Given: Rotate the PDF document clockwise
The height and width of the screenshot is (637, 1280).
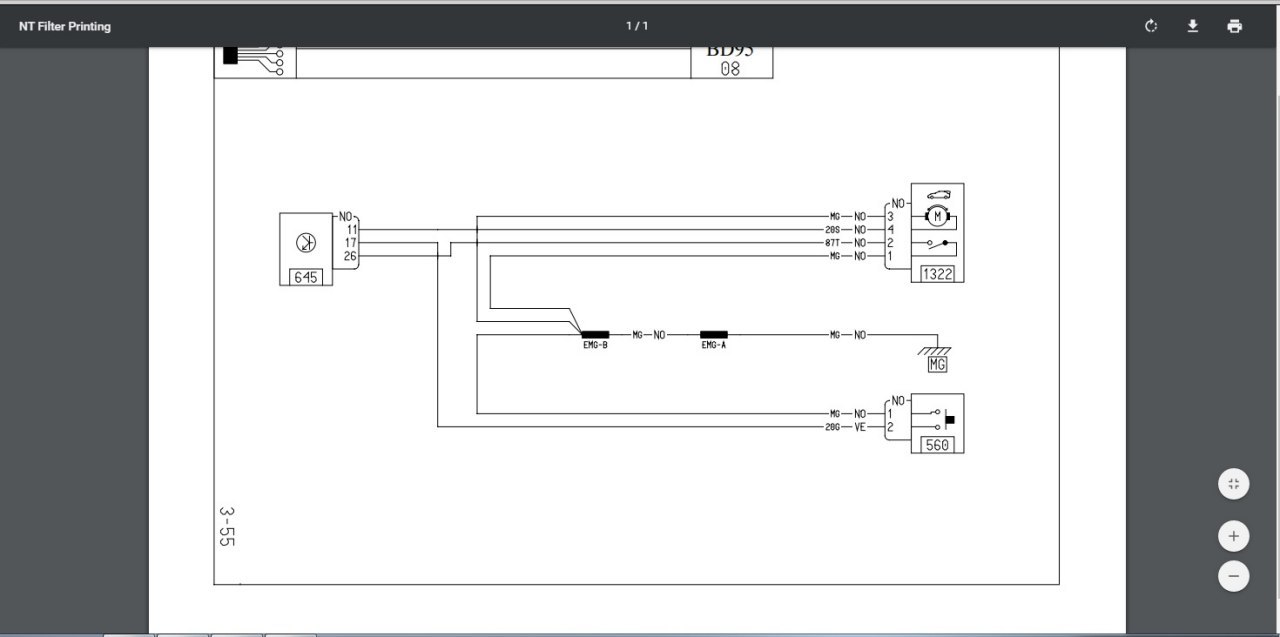Looking at the screenshot, I should (x=1151, y=26).
